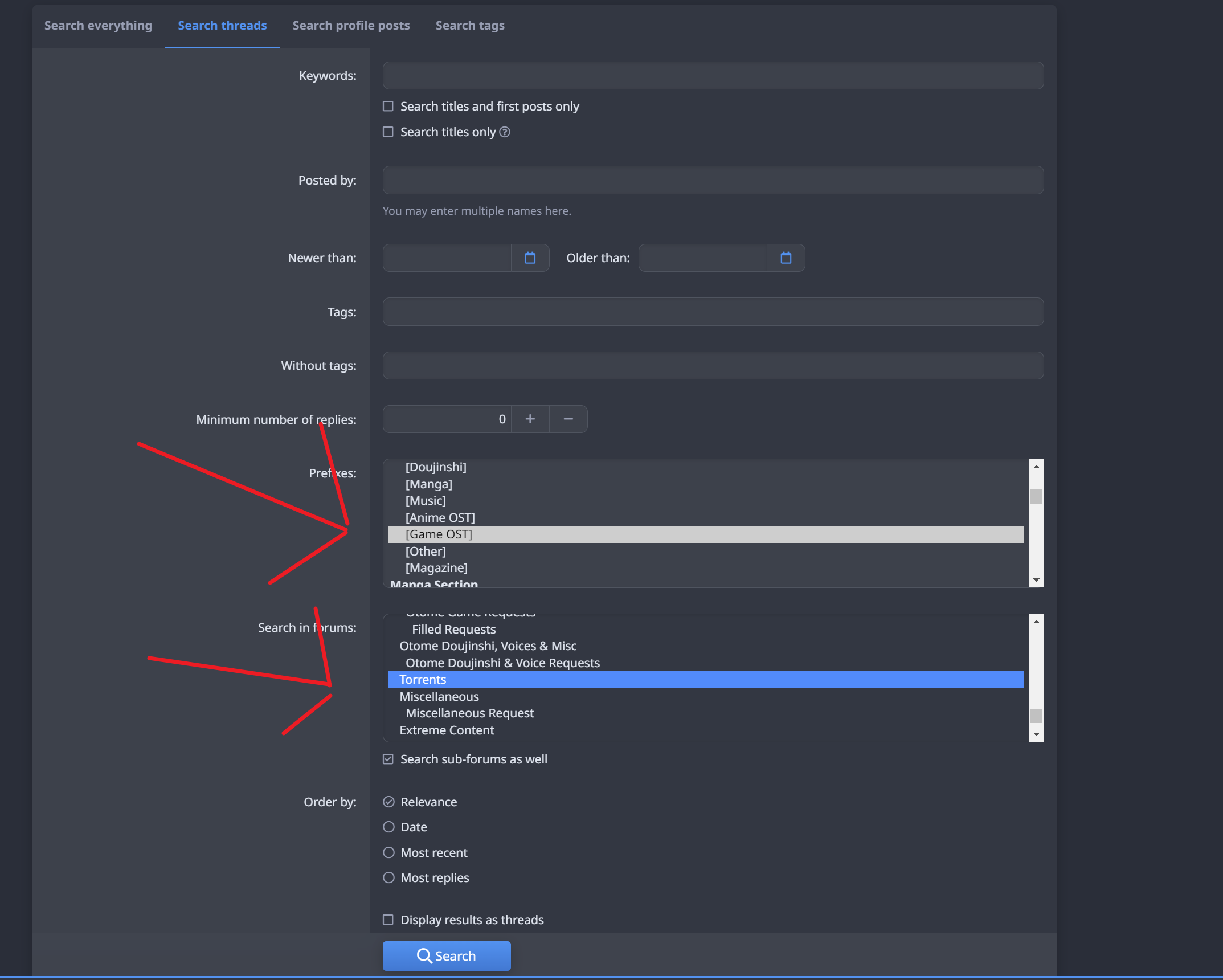
Task: Click the help icon beside Search titles only
Action: tap(505, 132)
